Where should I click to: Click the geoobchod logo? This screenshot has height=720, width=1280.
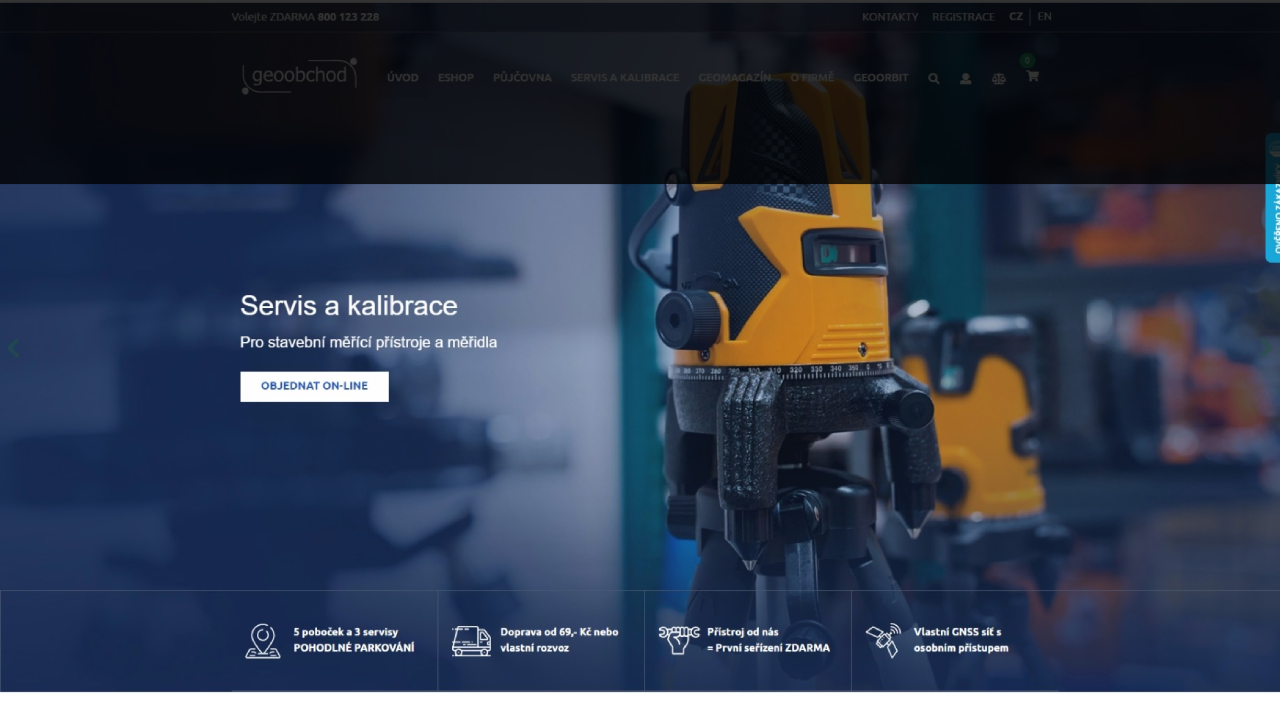pos(299,76)
